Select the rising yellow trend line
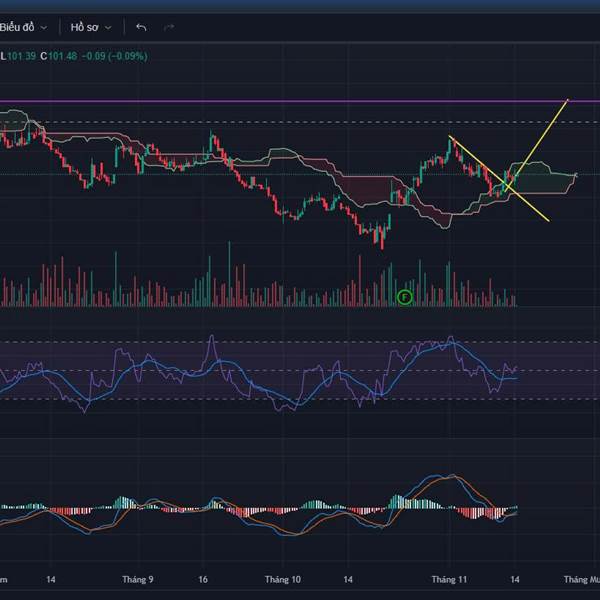The image size is (600, 600). click(x=545, y=131)
